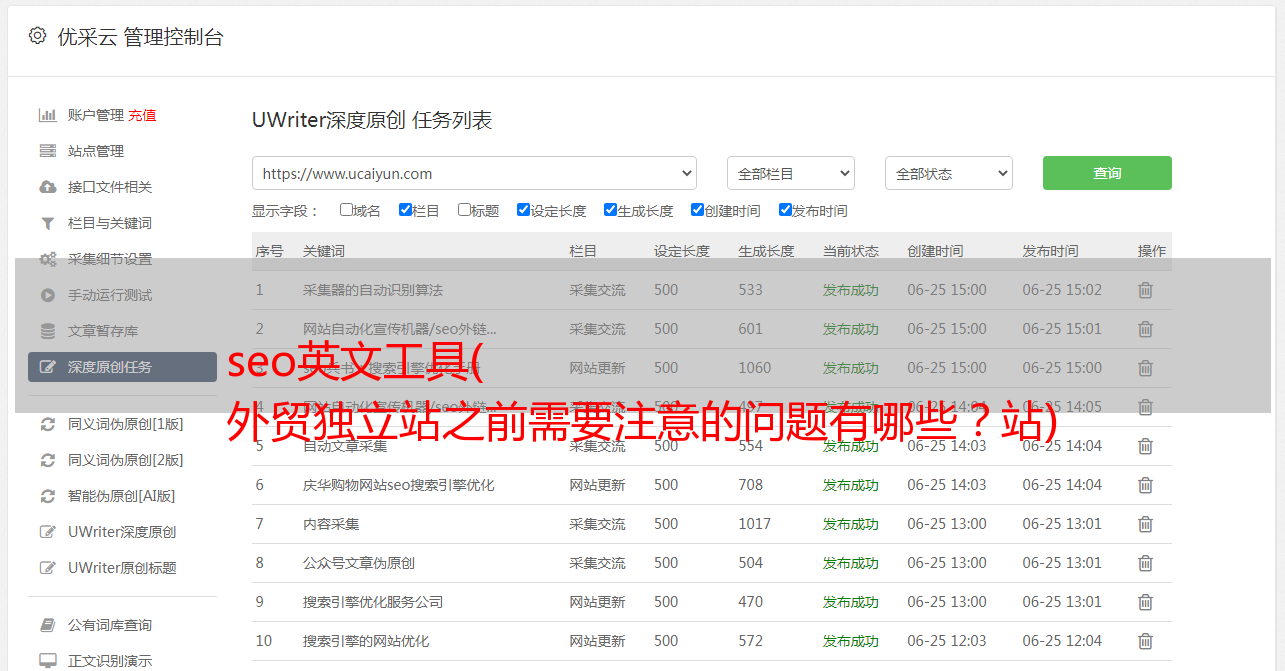The height and width of the screenshot is (671, 1285).
Task: Click trash icon in row published 06-25 15:01
Action: click(1145, 329)
